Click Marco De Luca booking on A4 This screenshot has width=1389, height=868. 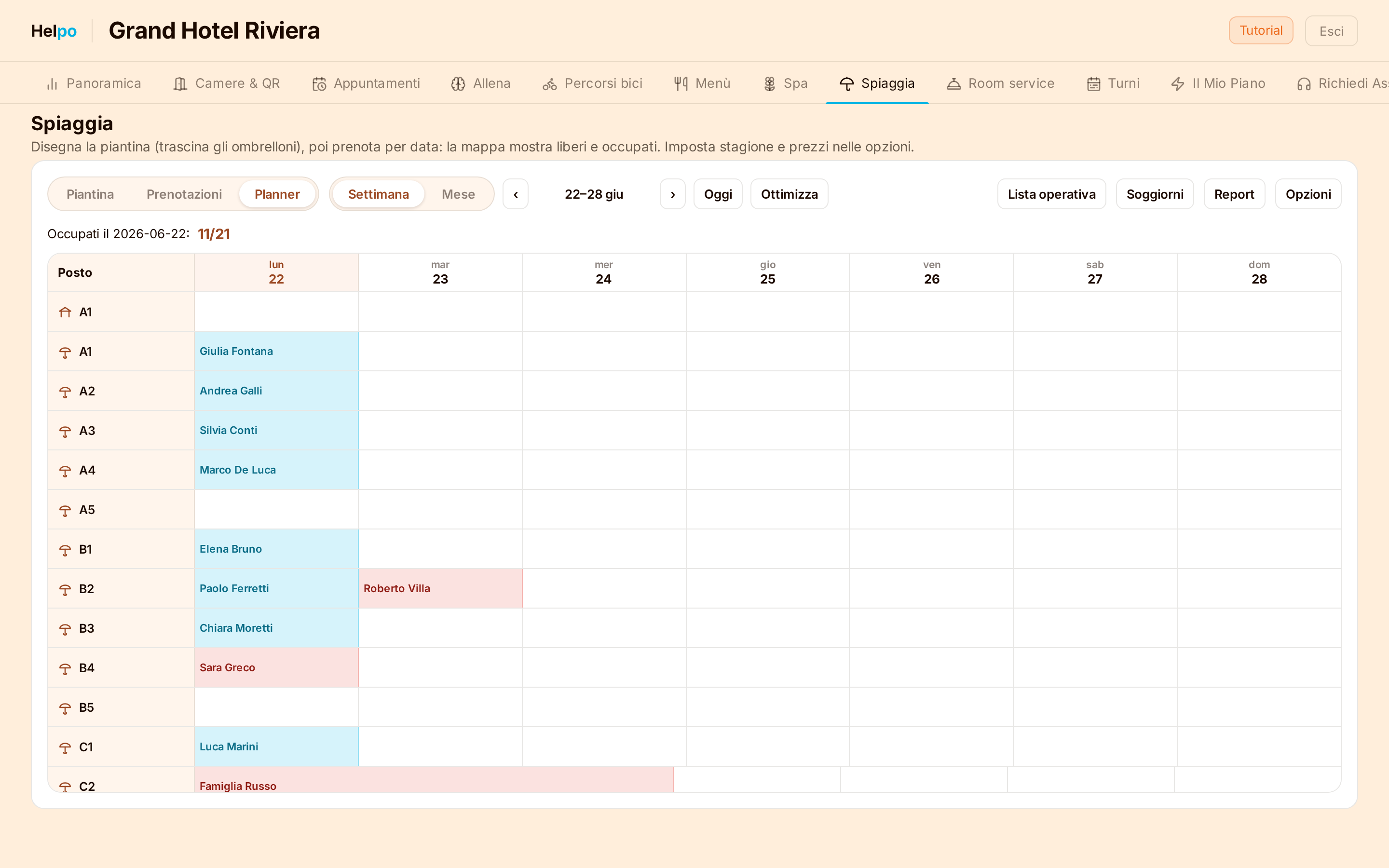[x=276, y=470]
